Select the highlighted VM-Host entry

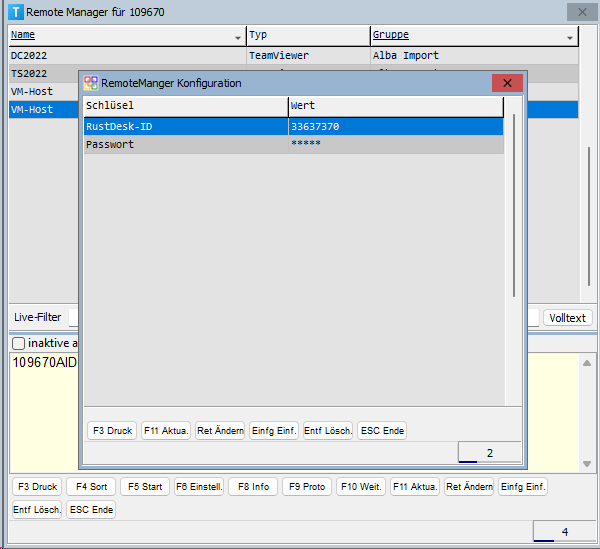coord(44,109)
